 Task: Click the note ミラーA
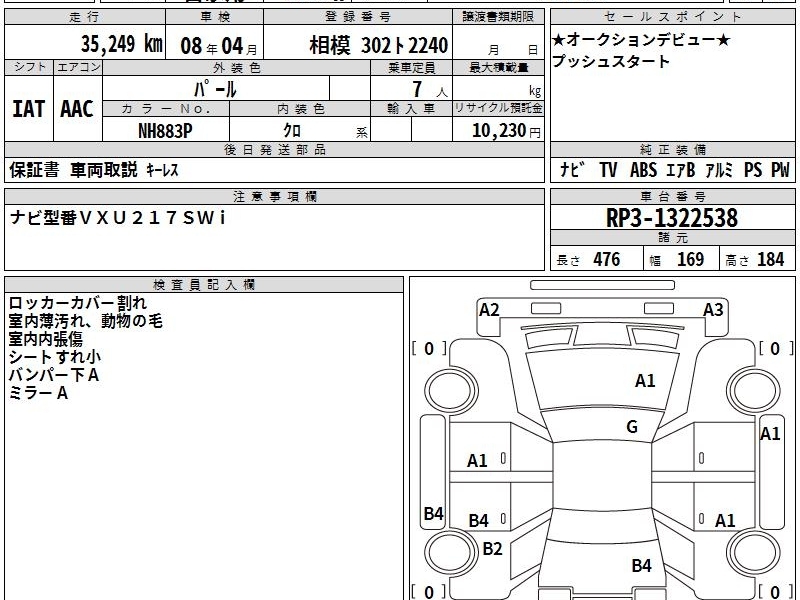tap(38, 393)
